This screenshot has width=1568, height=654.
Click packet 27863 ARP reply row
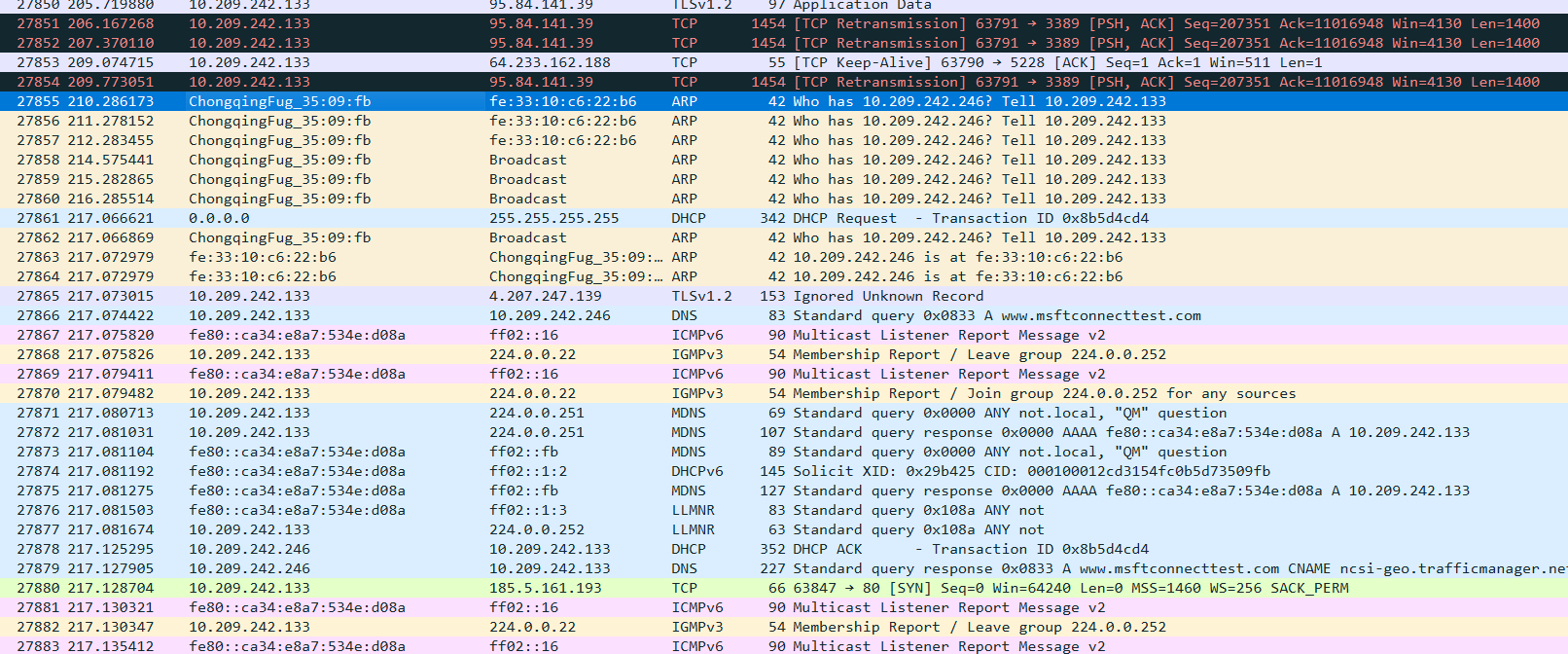[x=778, y=257]
